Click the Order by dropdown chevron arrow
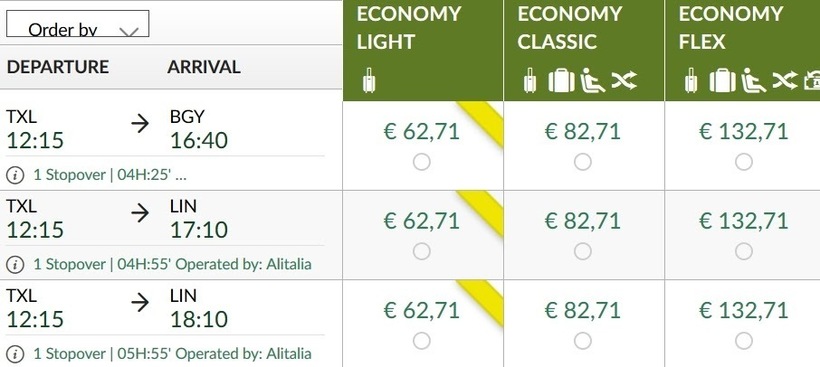Image resolution: width=820 pixels, height=367 pixels. pyautogui.click(x=129, y=31)
